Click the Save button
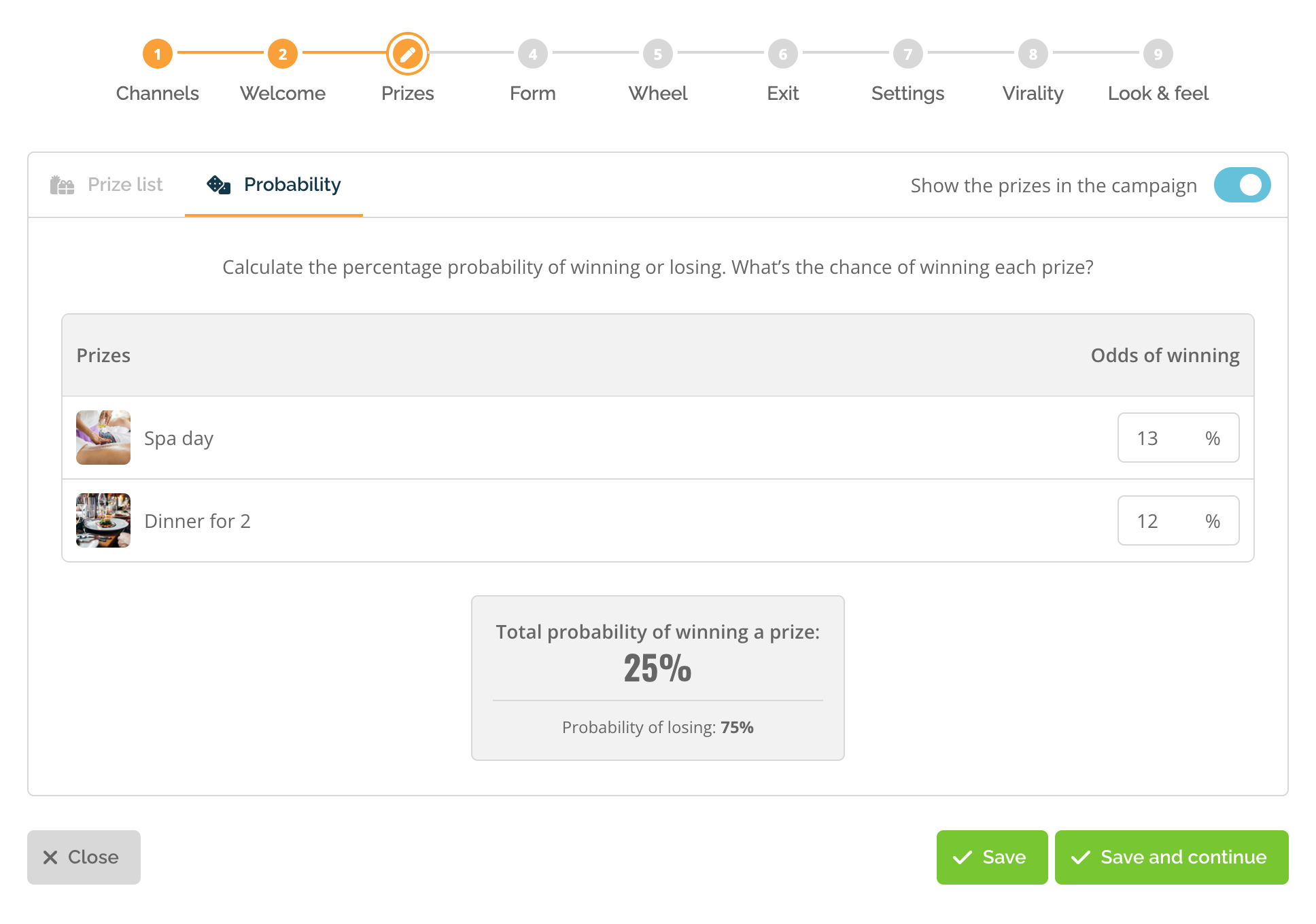Image resolution: width=1316 pixels, height=924 pixels. pos(992,857)
